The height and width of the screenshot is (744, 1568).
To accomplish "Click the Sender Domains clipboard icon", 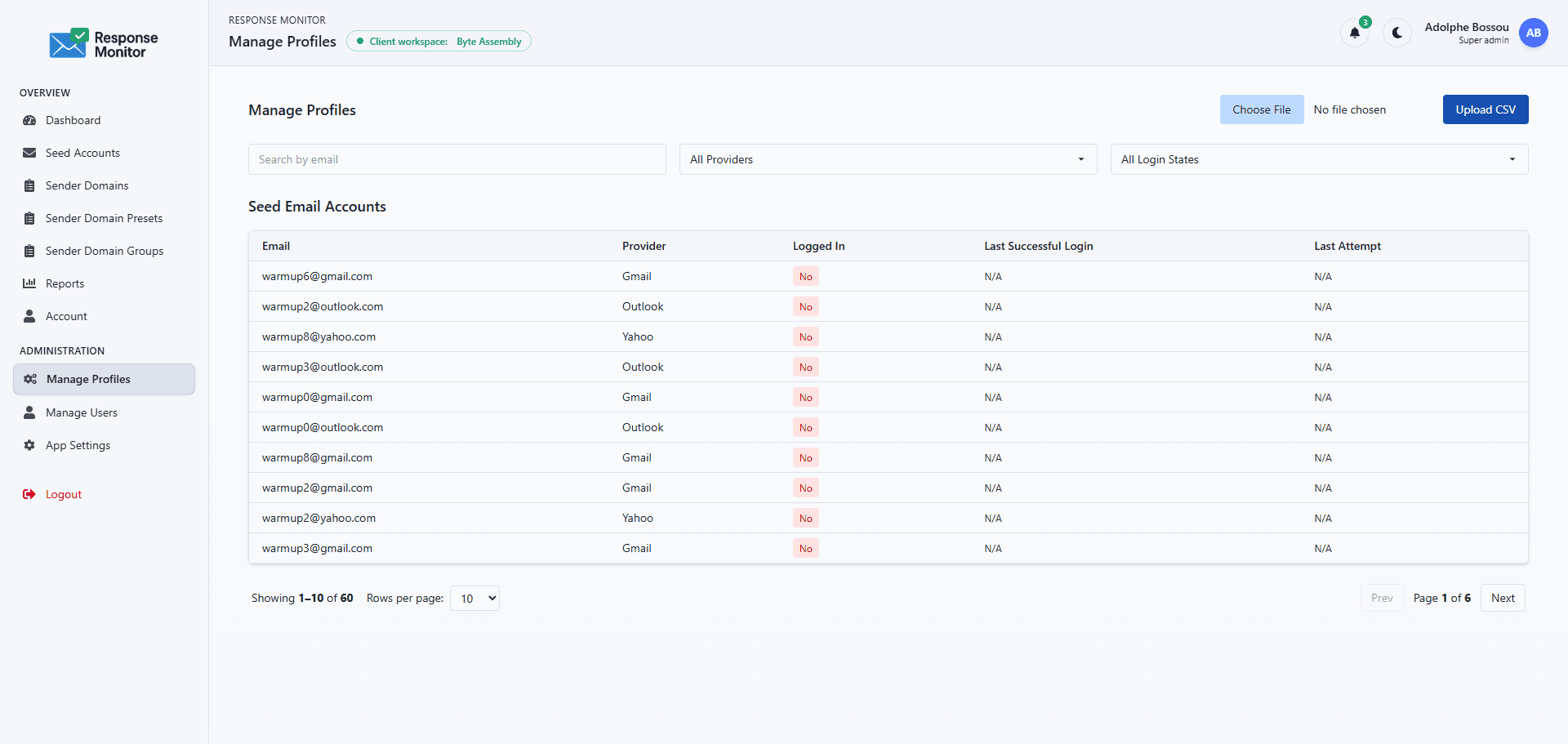I will pyautogui.click(x=29, y=185).
